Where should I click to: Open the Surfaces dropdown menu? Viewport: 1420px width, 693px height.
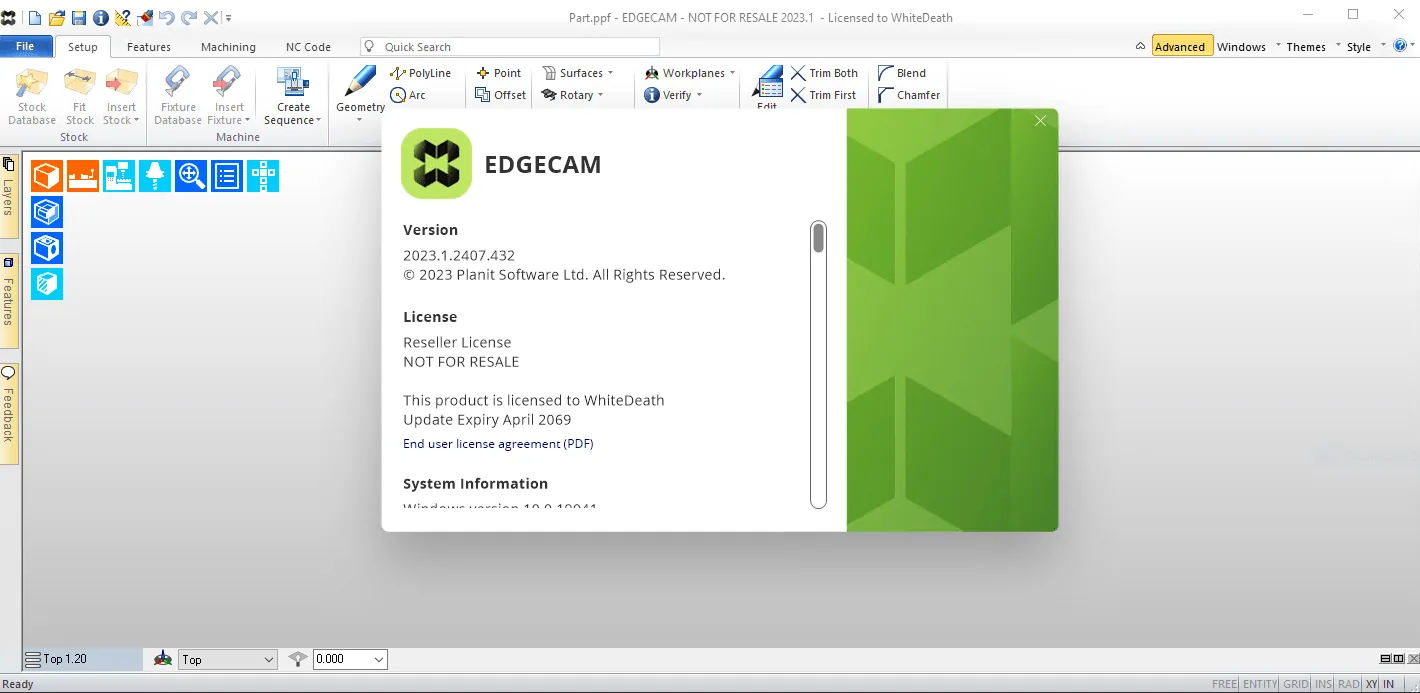tap(578, 73)
